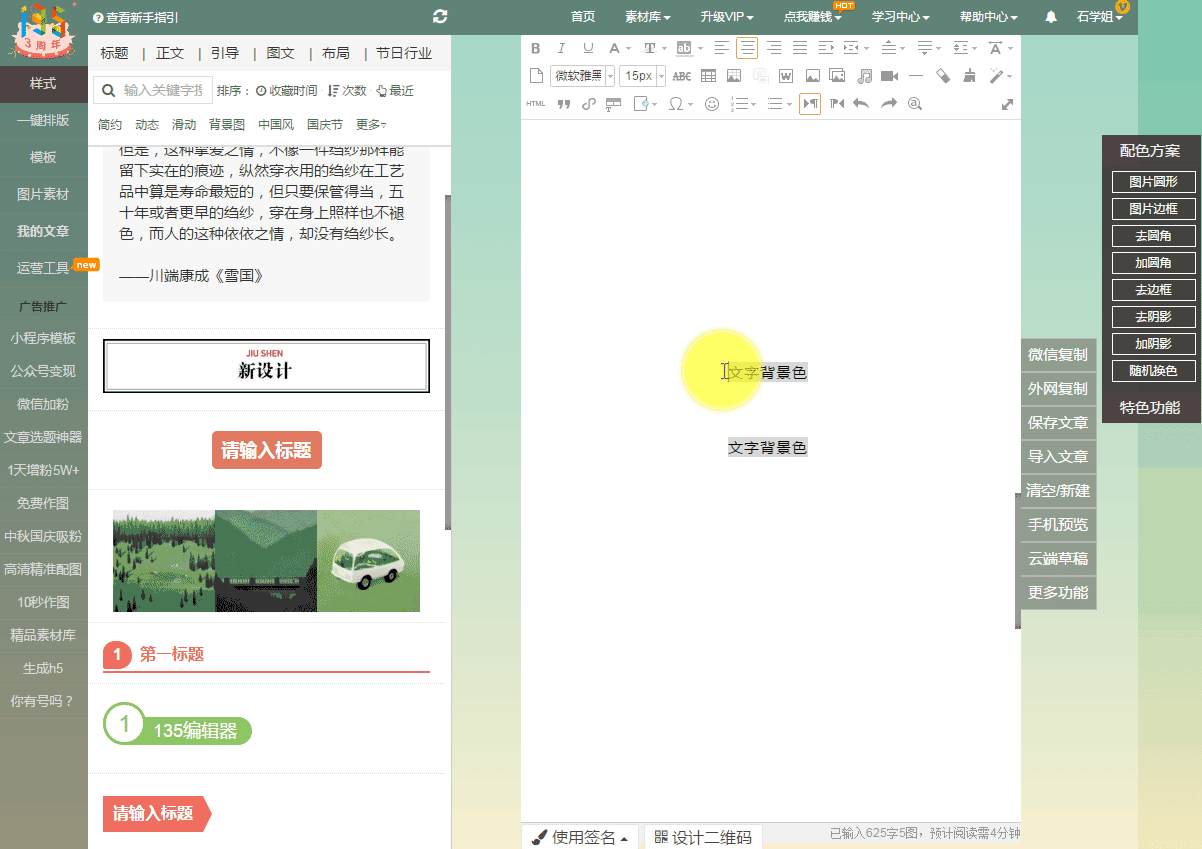Click the 微信复制 button
The image size is (1202, 849).
[x=1058, y=355]
